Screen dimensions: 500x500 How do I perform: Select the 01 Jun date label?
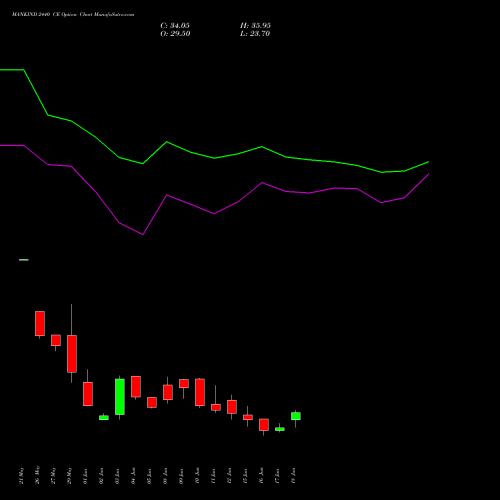[86, 476]
